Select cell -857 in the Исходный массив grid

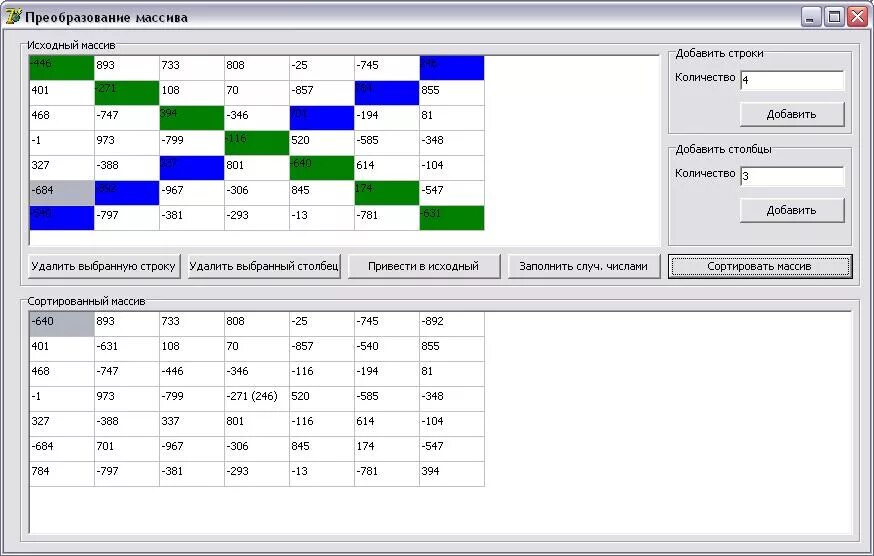point(322,93)
